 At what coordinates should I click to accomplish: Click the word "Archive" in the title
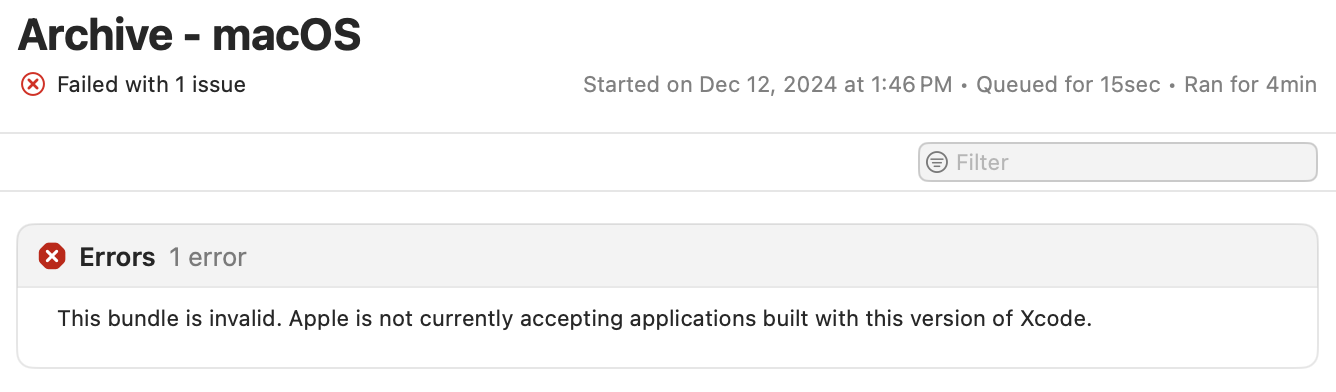[94, 35]
